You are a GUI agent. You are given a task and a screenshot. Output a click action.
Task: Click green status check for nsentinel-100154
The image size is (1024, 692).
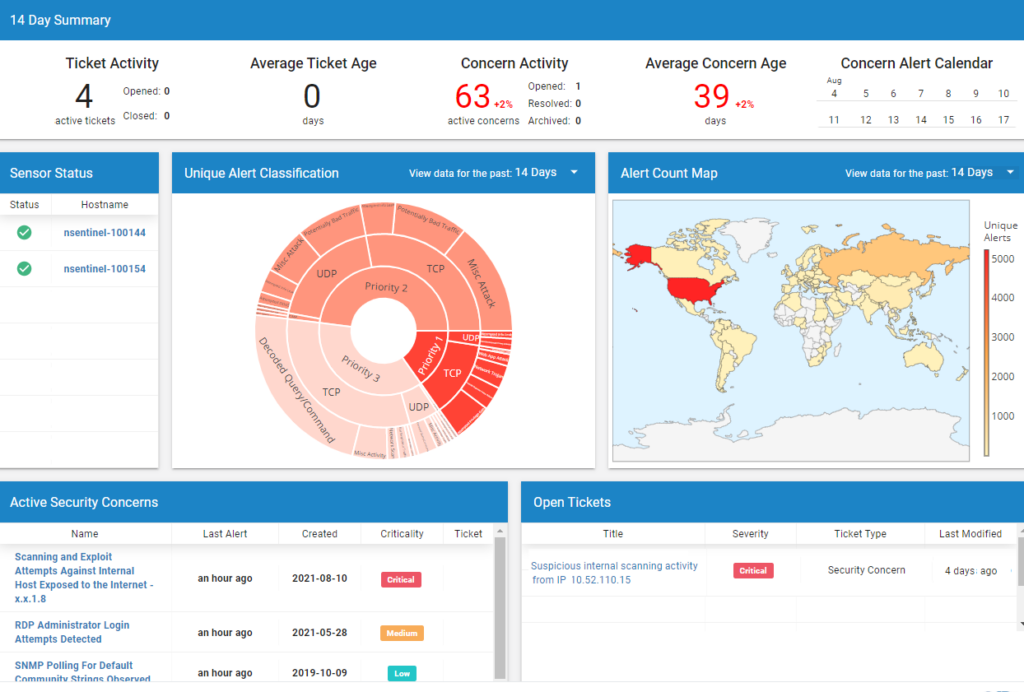24,269
